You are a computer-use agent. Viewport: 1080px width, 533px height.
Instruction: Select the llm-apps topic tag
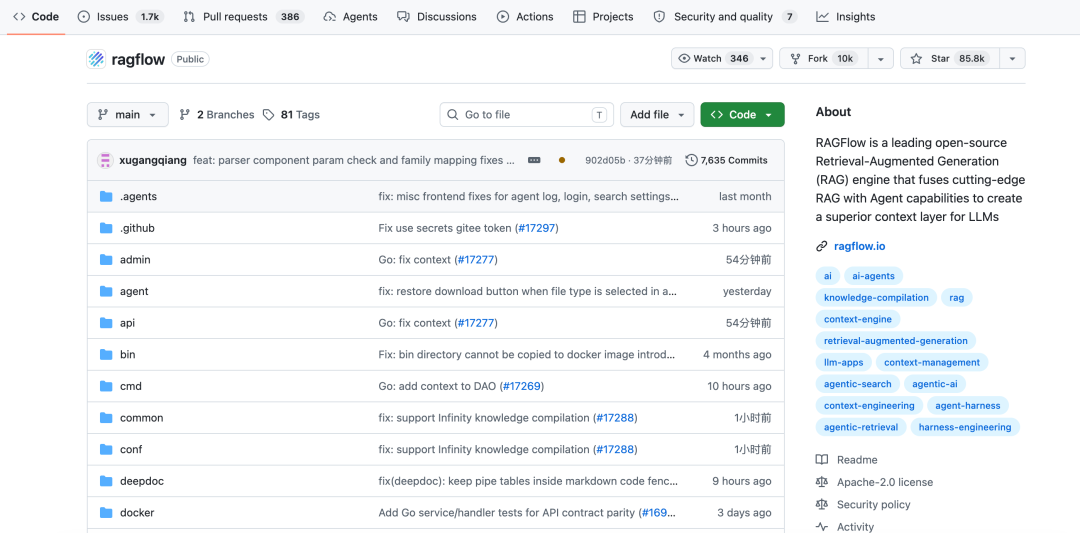844,362
